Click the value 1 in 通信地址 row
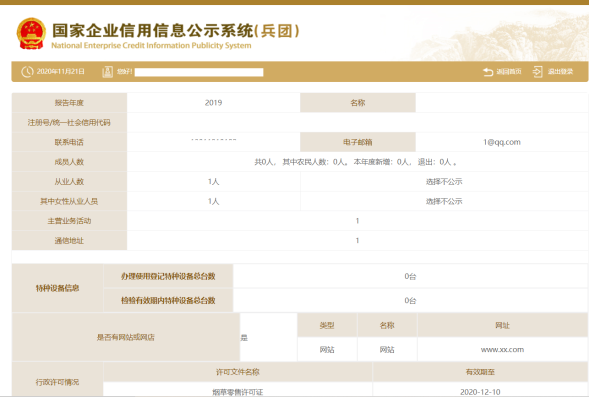 point(357,240)
